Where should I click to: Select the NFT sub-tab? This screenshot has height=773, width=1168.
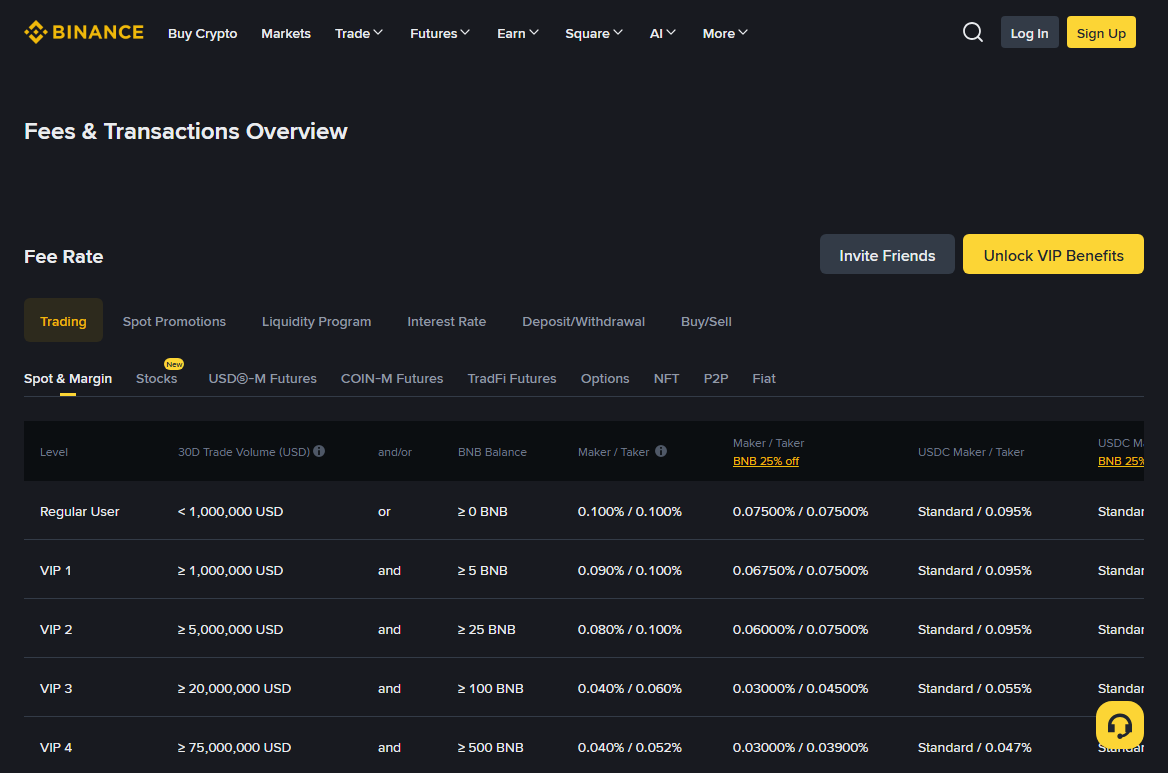point(666,378)
